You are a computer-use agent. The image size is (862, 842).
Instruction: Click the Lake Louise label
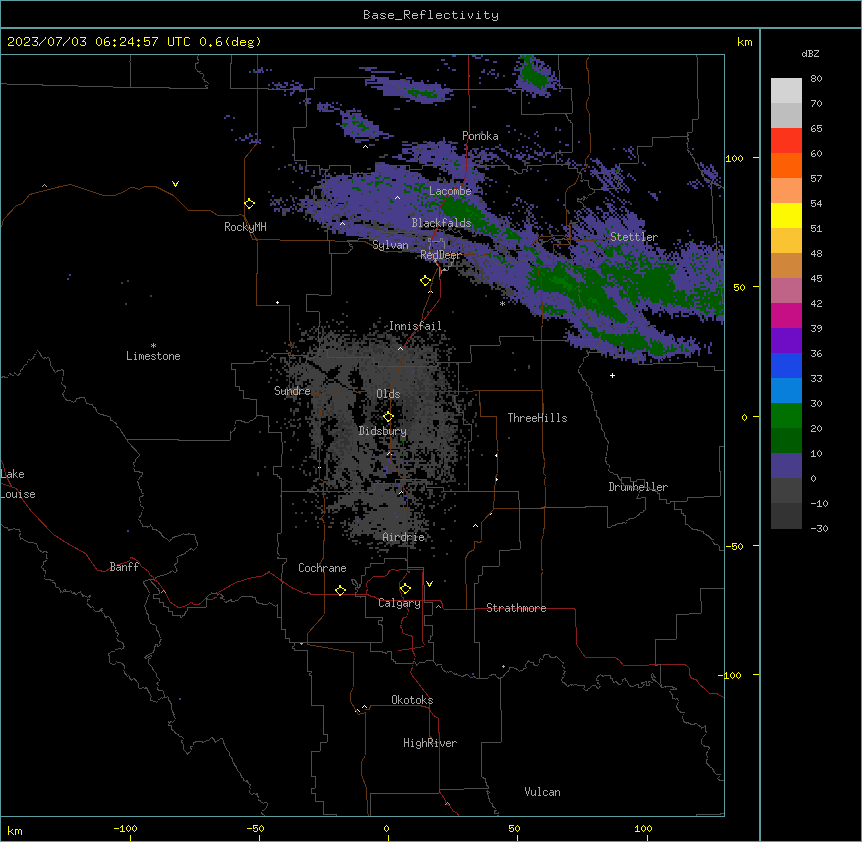point(18,484)
